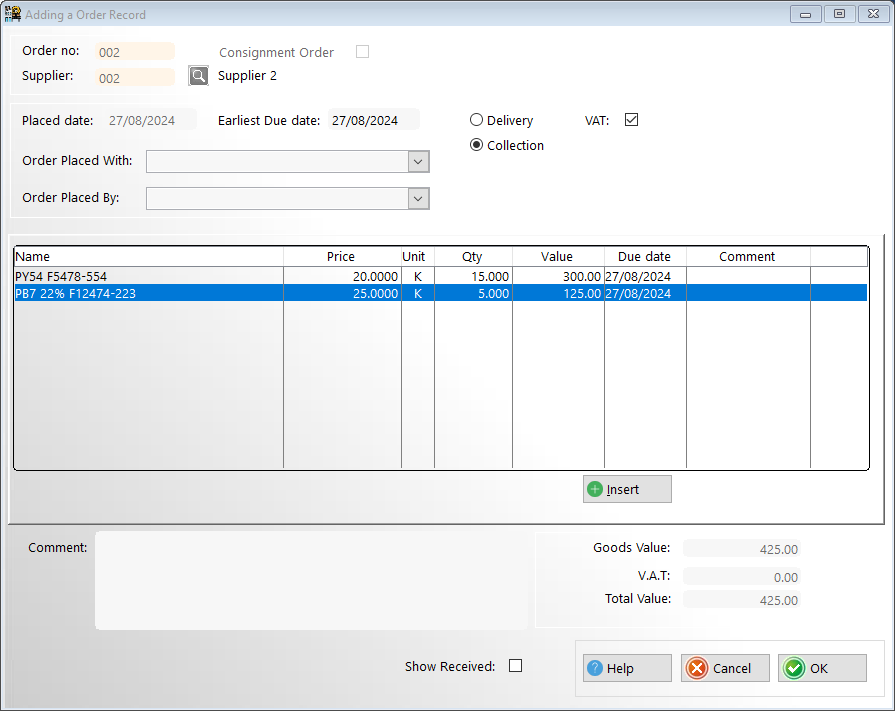
Task: Click the Earliest Due date field
Action: pyautogui.click(x=372, y=120)
